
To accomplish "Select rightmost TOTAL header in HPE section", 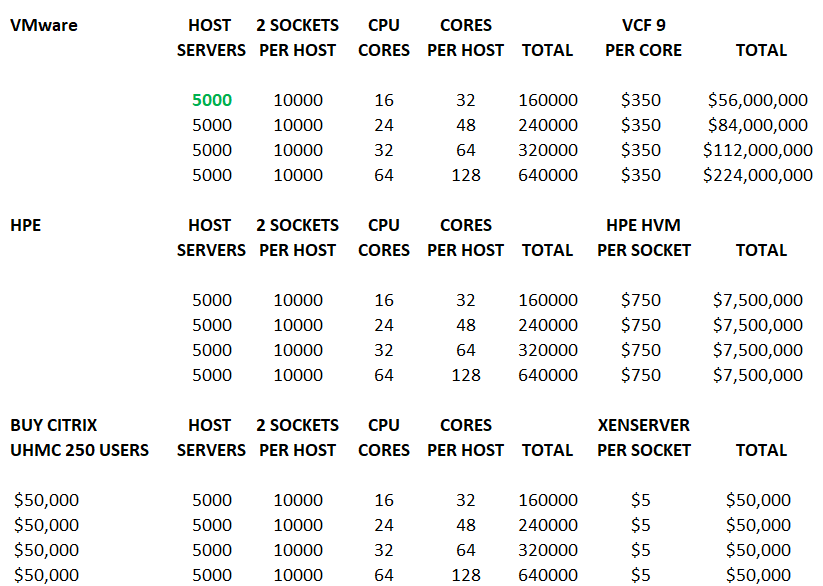I will (x=761, y=250).
